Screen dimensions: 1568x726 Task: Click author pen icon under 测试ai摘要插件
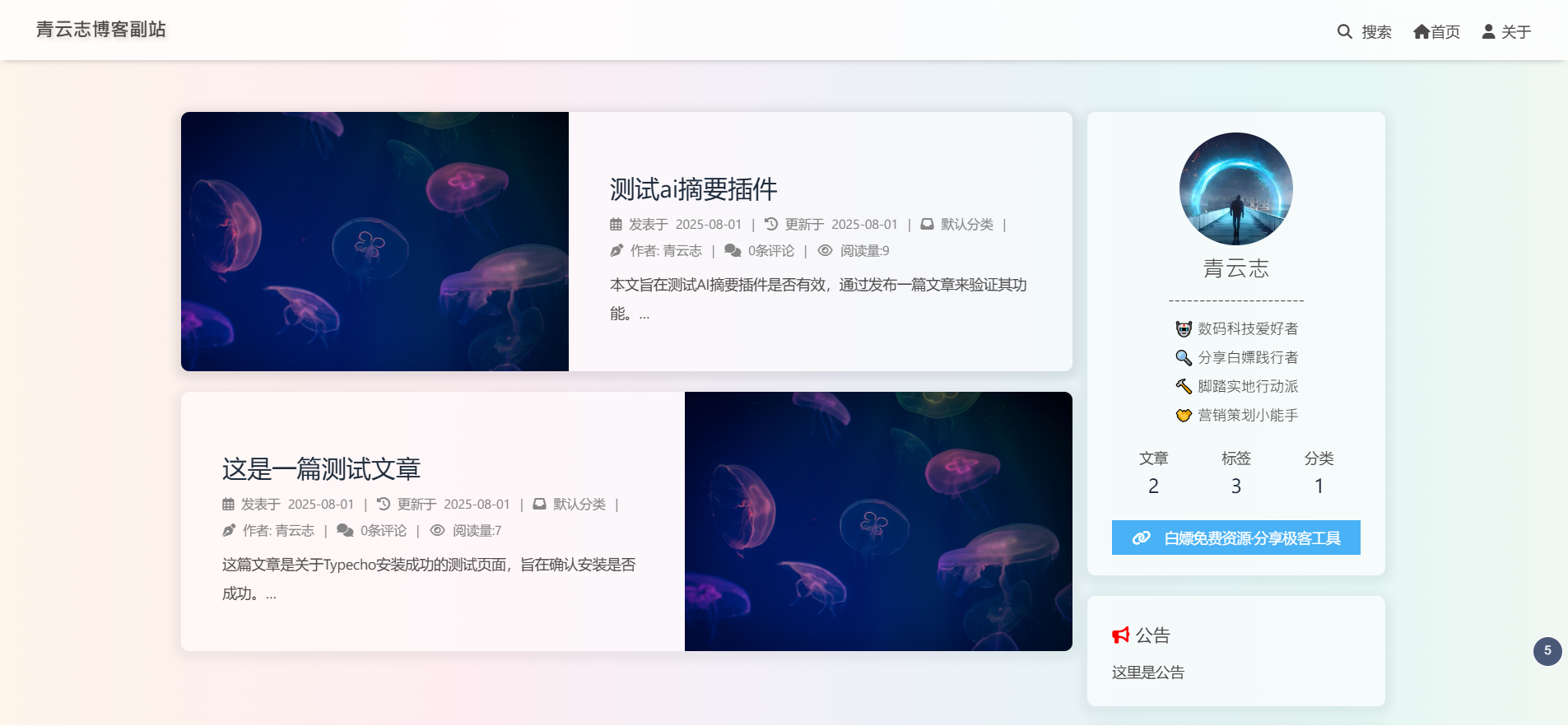[616, 250]
